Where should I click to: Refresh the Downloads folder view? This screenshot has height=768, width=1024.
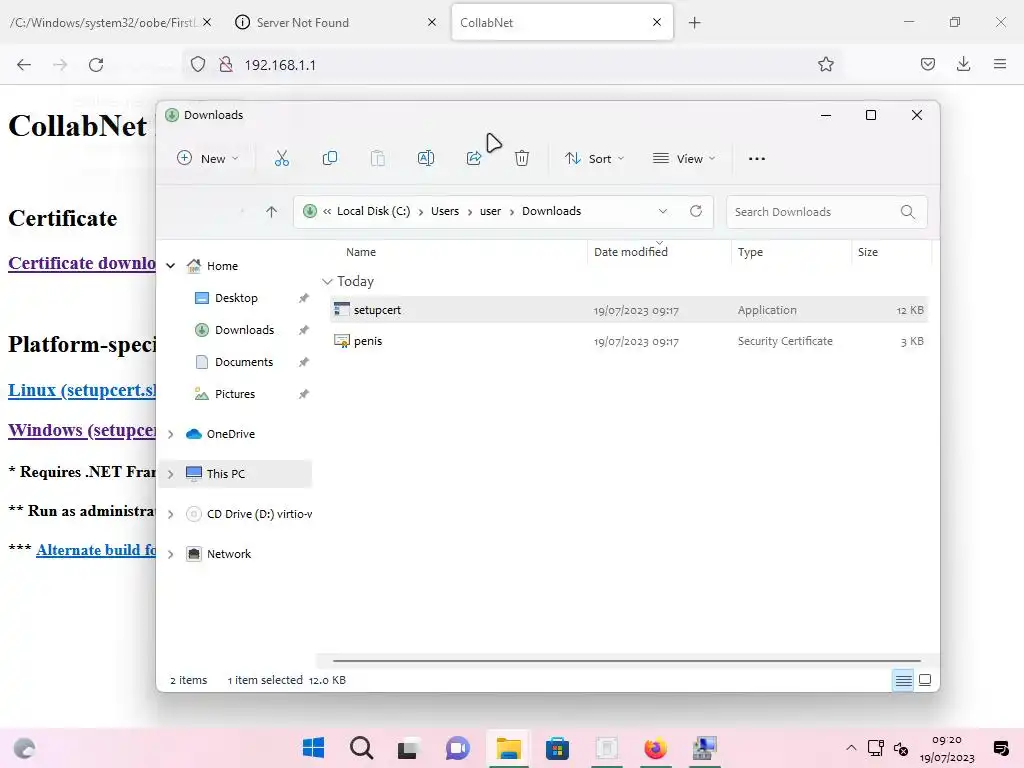pyautogui.click(x=696, y=211)
